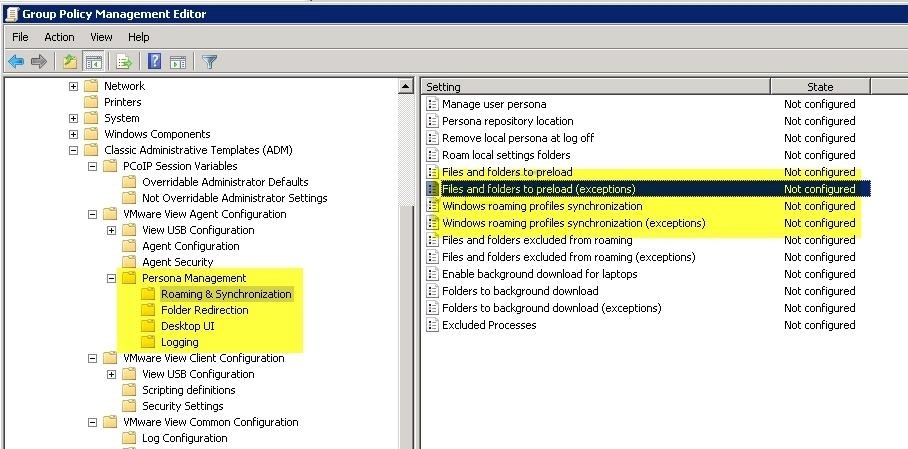
Task: Click the Printers folder icon
Action: [x=91, y=102]
